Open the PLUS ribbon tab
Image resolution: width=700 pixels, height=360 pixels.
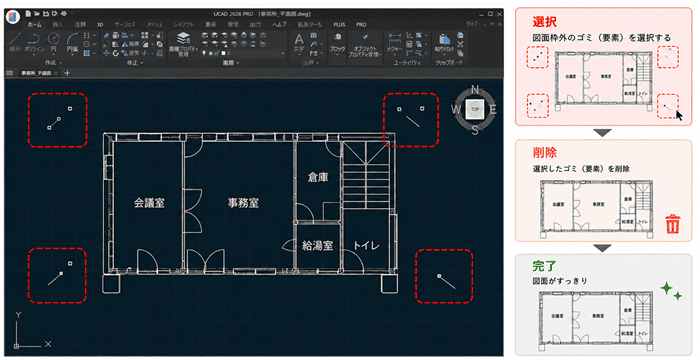(x=339, y=25)
